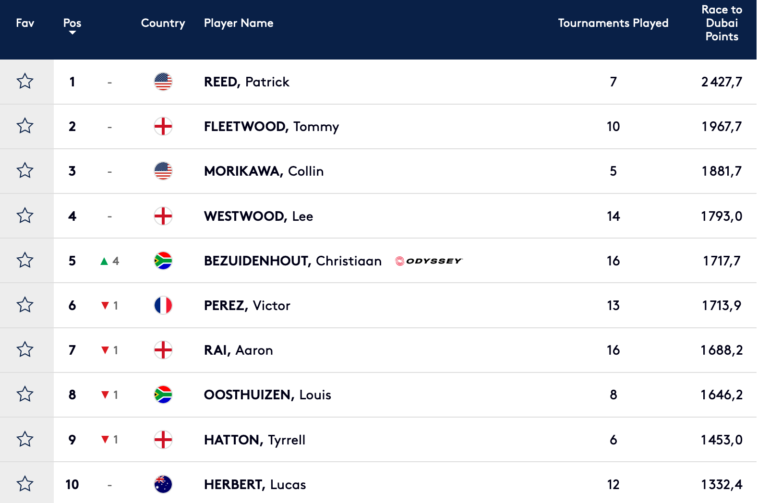Click the England flag next to Tyrrell Hatton
Viewport: 770px width, 503px height.
point(163,440)
